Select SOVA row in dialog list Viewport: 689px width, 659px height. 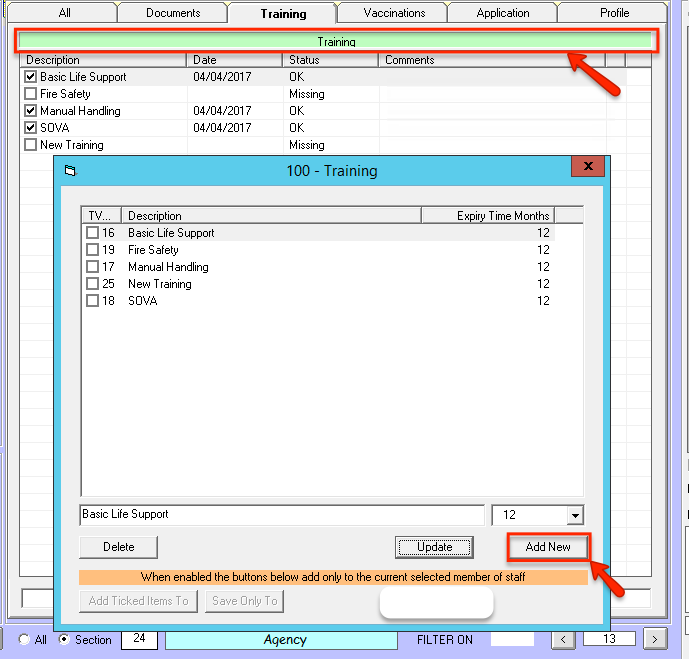[x=143, y=301]
